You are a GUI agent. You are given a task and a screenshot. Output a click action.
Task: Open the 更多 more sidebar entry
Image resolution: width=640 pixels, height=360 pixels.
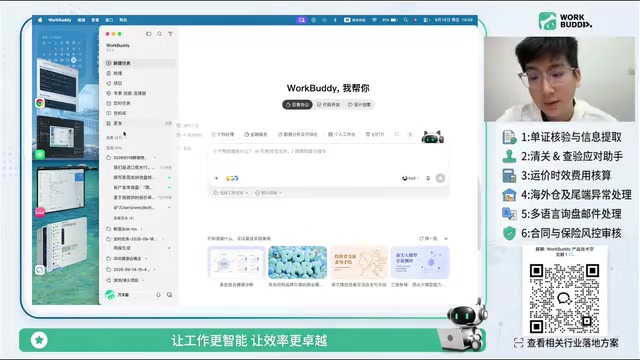pyautogui.click(x=139, y=123)
